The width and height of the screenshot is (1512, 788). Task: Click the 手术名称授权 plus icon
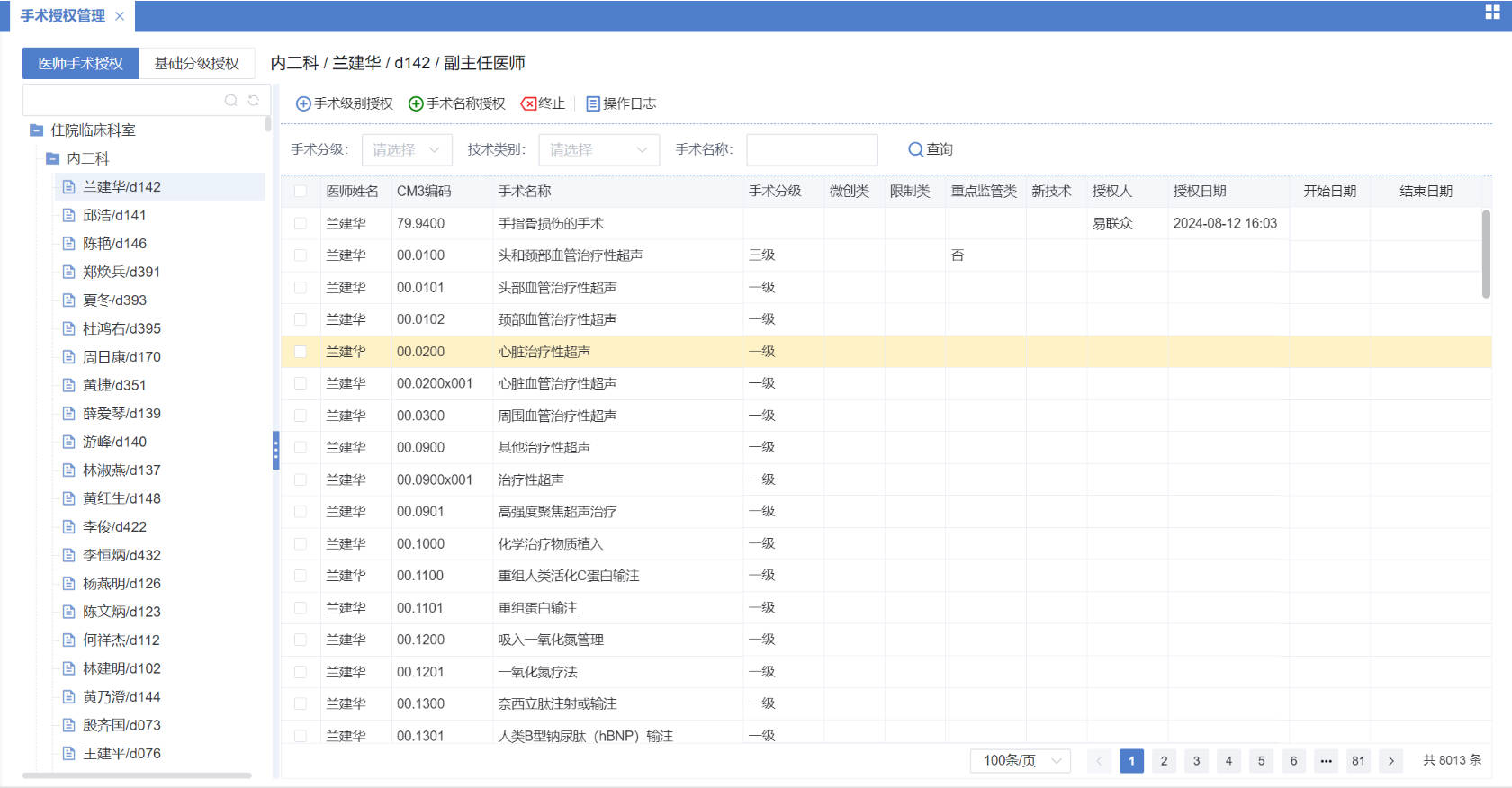click(x=416, y=103)
